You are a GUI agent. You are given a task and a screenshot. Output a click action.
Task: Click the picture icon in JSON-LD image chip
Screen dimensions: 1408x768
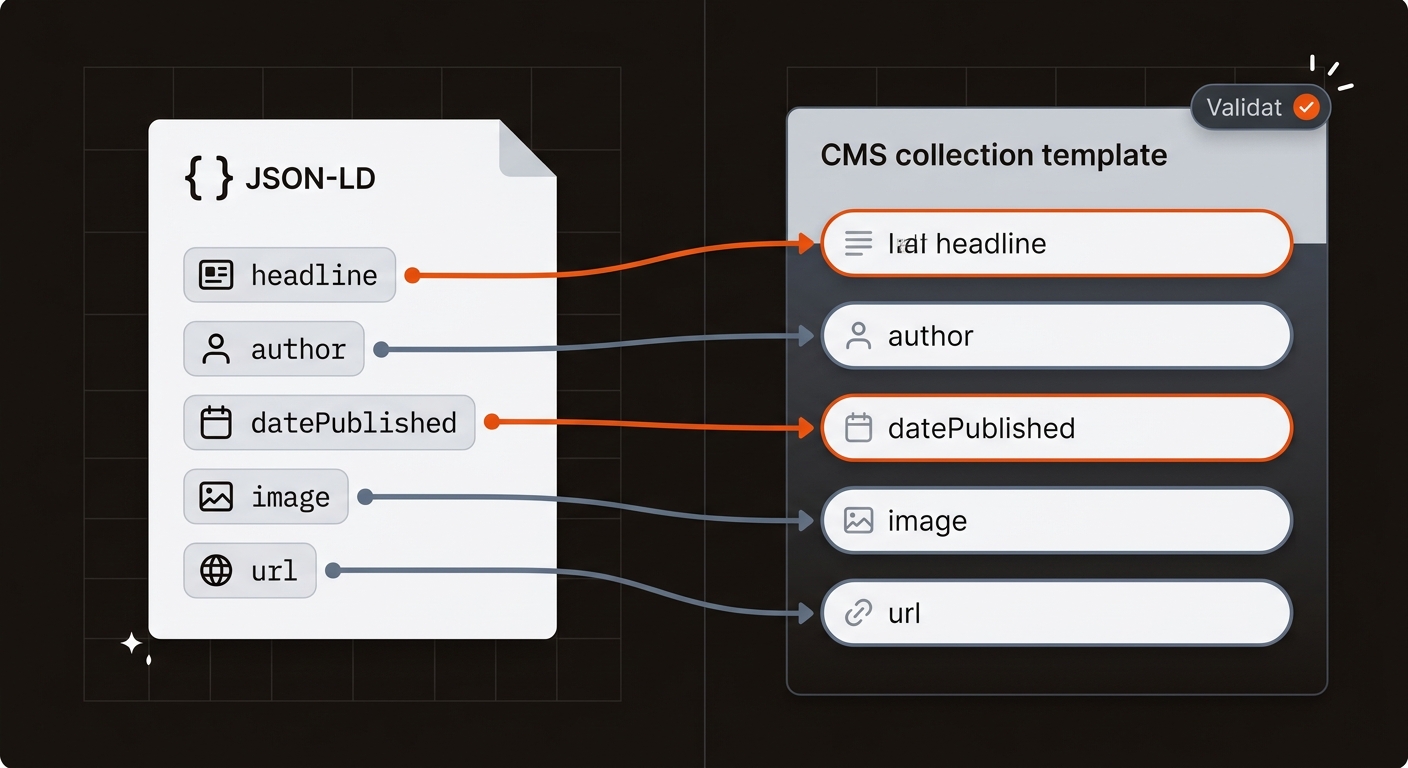coord(216,497)
